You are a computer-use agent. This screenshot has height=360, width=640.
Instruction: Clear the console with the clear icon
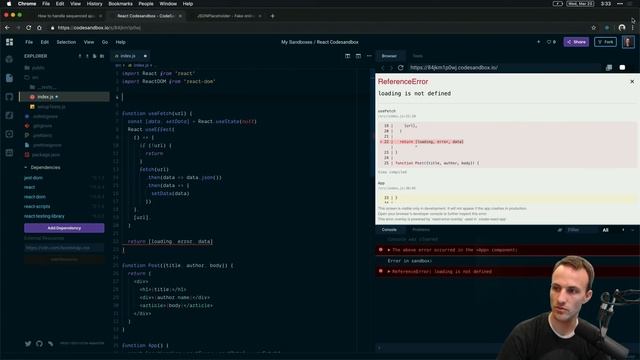pos(560,230)
